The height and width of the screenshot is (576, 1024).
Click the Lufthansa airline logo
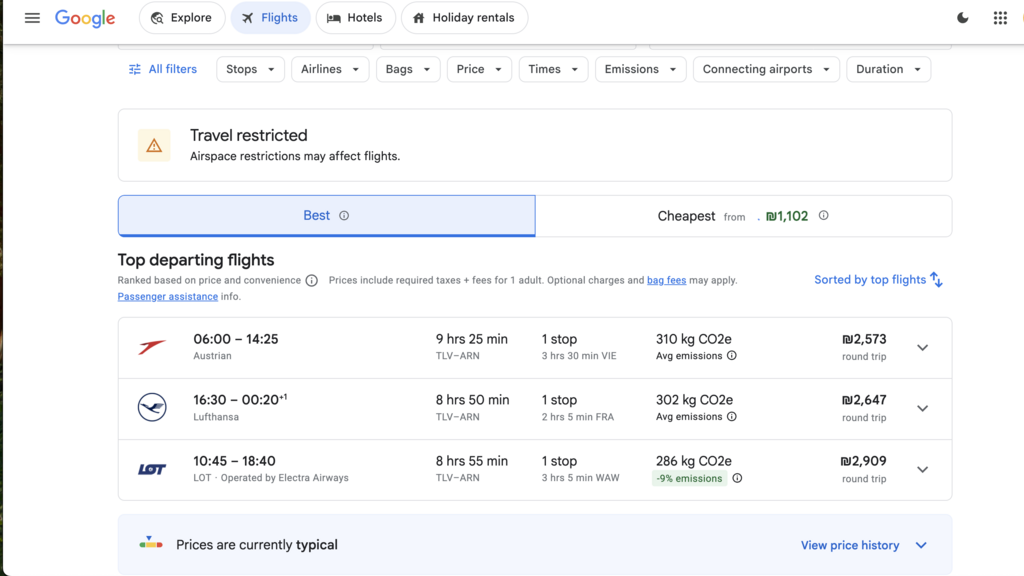(x=152, y=408)
